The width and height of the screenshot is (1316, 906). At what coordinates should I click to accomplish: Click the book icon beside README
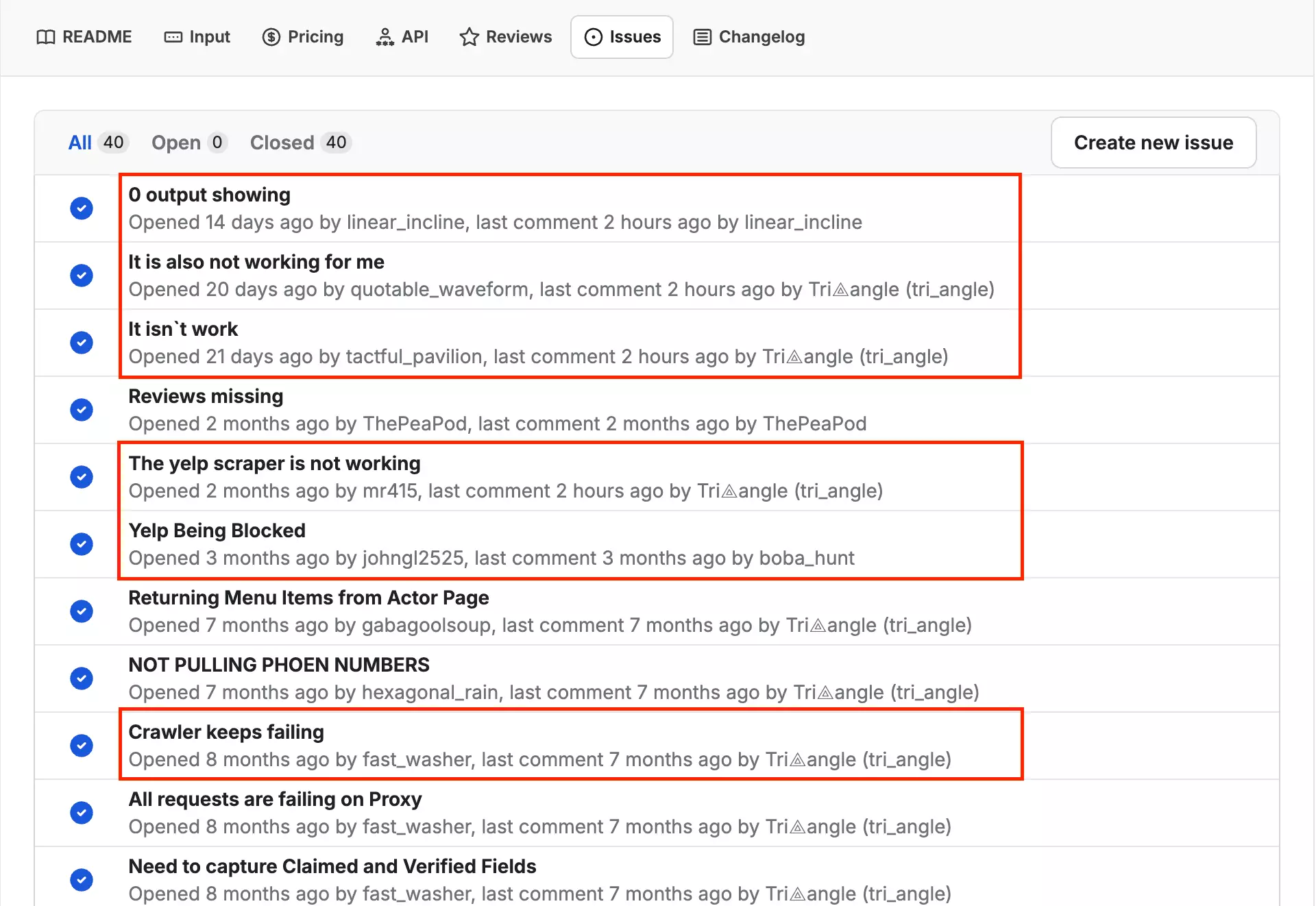[x=46, y=37]
